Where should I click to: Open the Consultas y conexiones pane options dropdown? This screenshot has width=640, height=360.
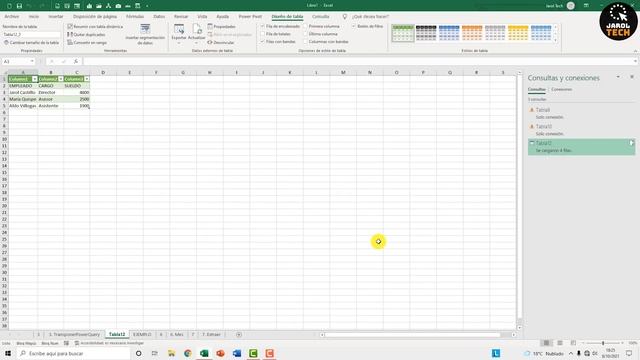pos(618,77)
